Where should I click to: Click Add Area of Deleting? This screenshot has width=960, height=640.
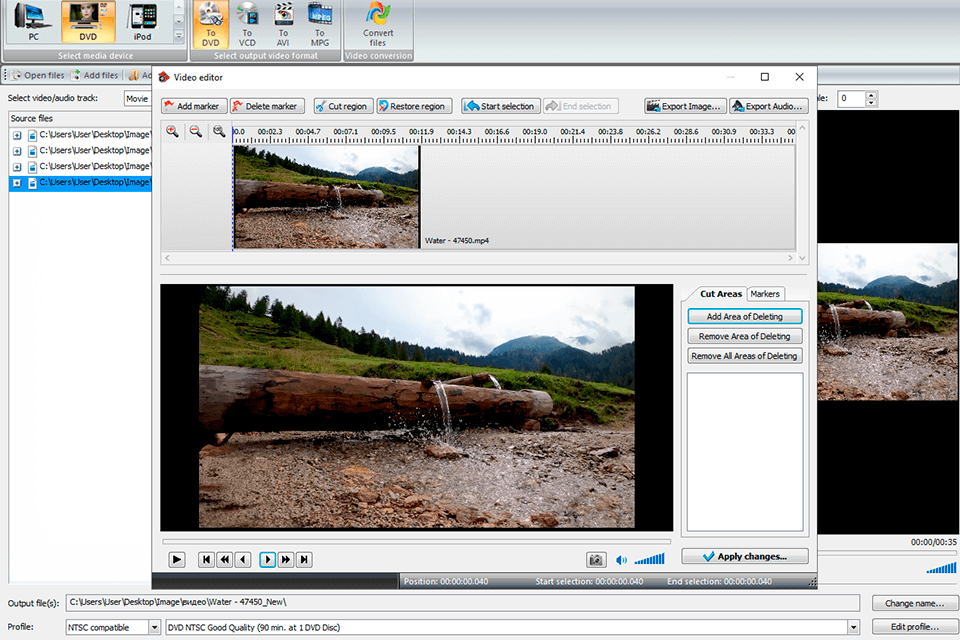pos(745,317)
